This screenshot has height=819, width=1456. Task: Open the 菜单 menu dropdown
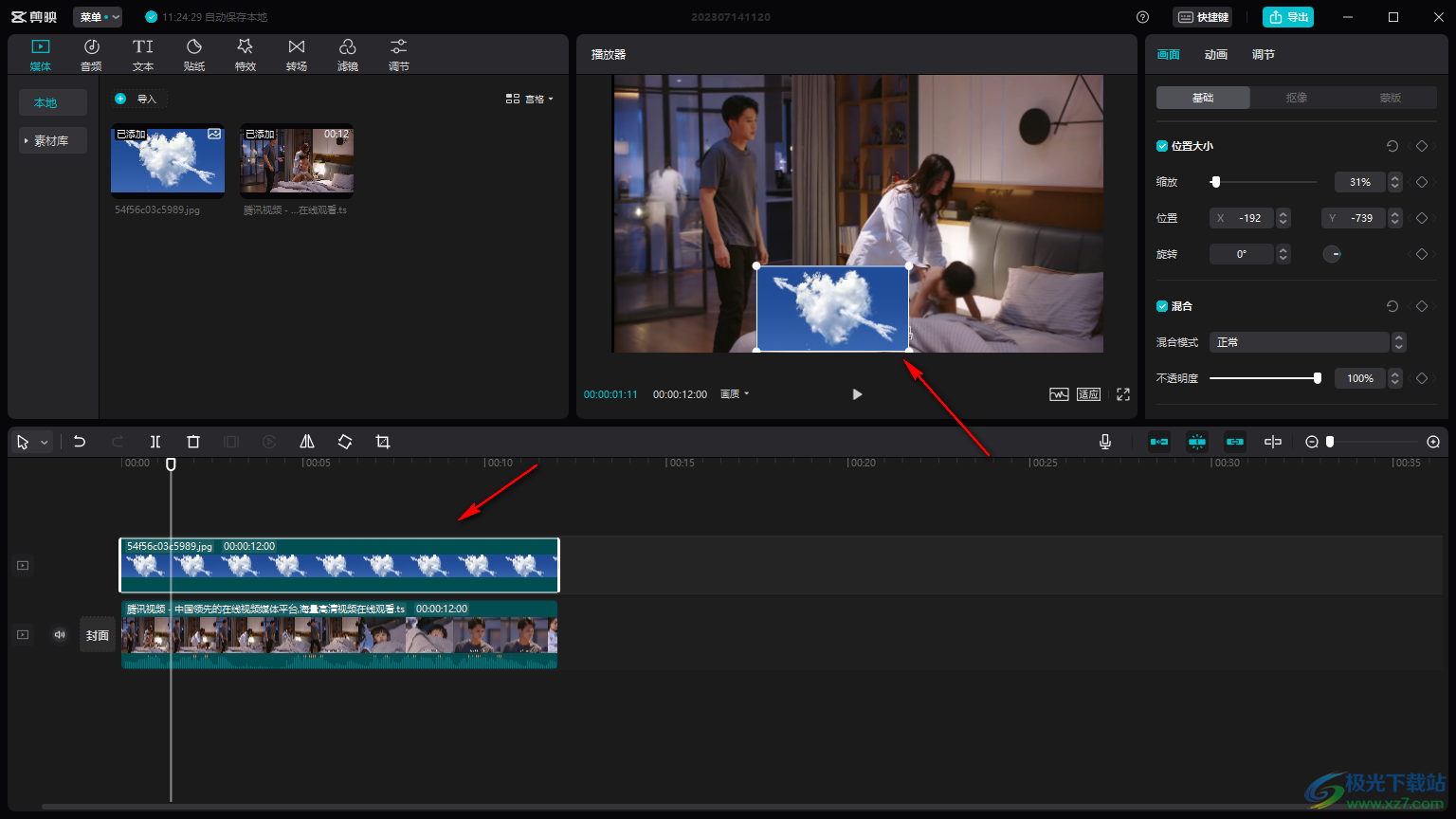point(98,17)
